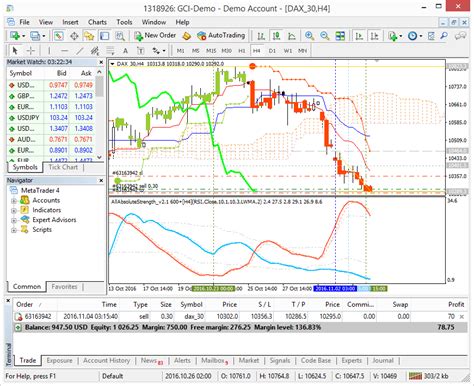Select the Cursor arrow tool
Viewport: 474px width, 386px height.
tap(15, 51)
